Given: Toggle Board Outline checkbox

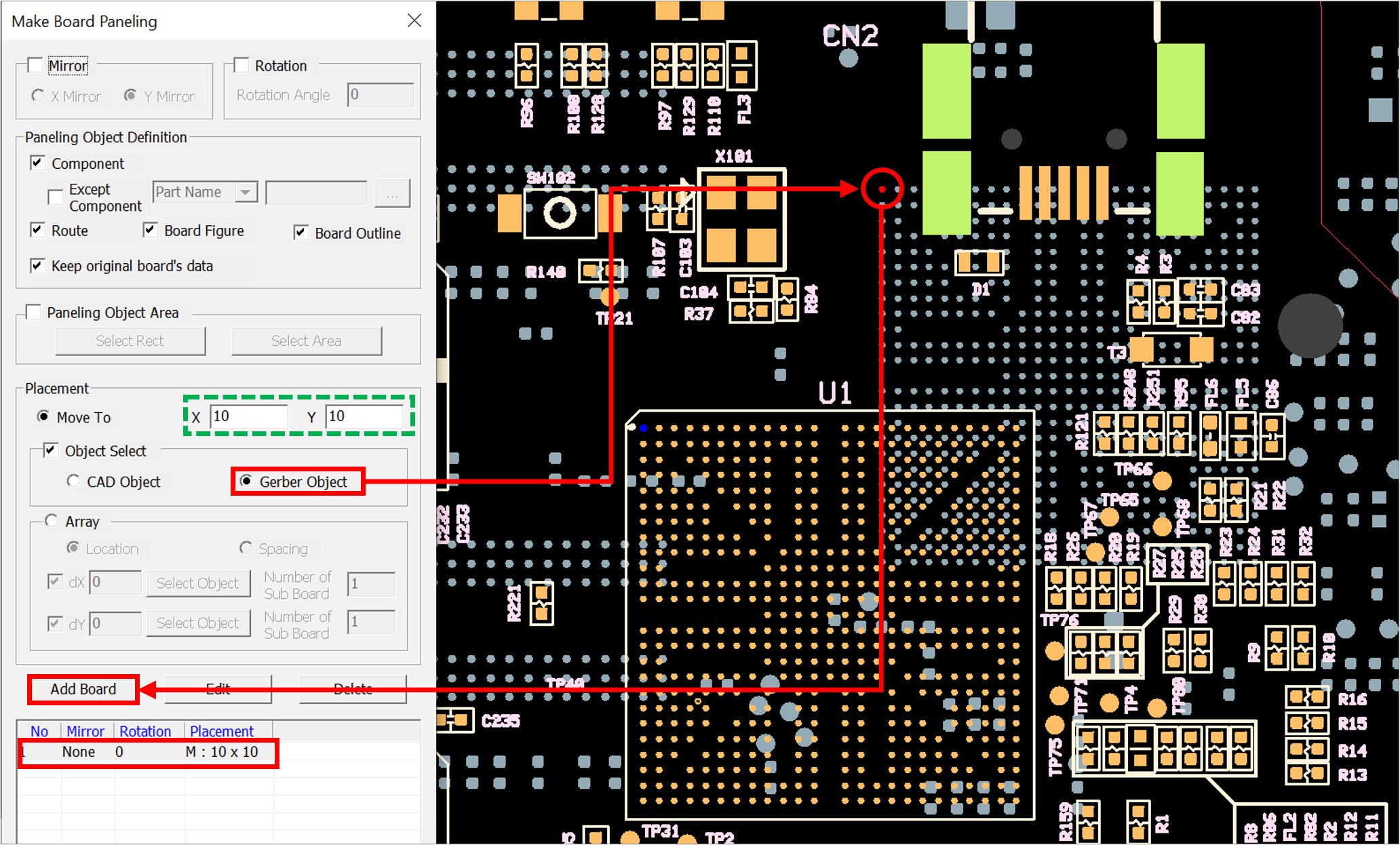Looking at the screenshot, I should [301, 233].
